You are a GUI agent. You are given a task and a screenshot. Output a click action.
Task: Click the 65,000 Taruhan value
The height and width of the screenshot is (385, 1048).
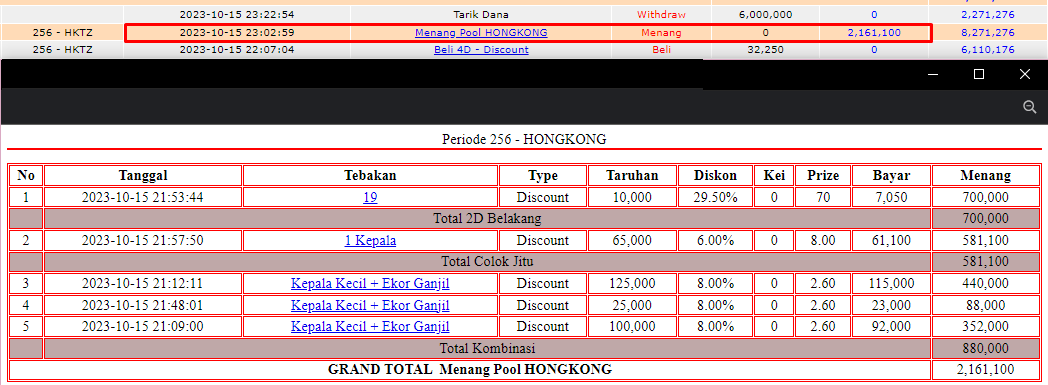pyautogui.click(x=632, y=241)
